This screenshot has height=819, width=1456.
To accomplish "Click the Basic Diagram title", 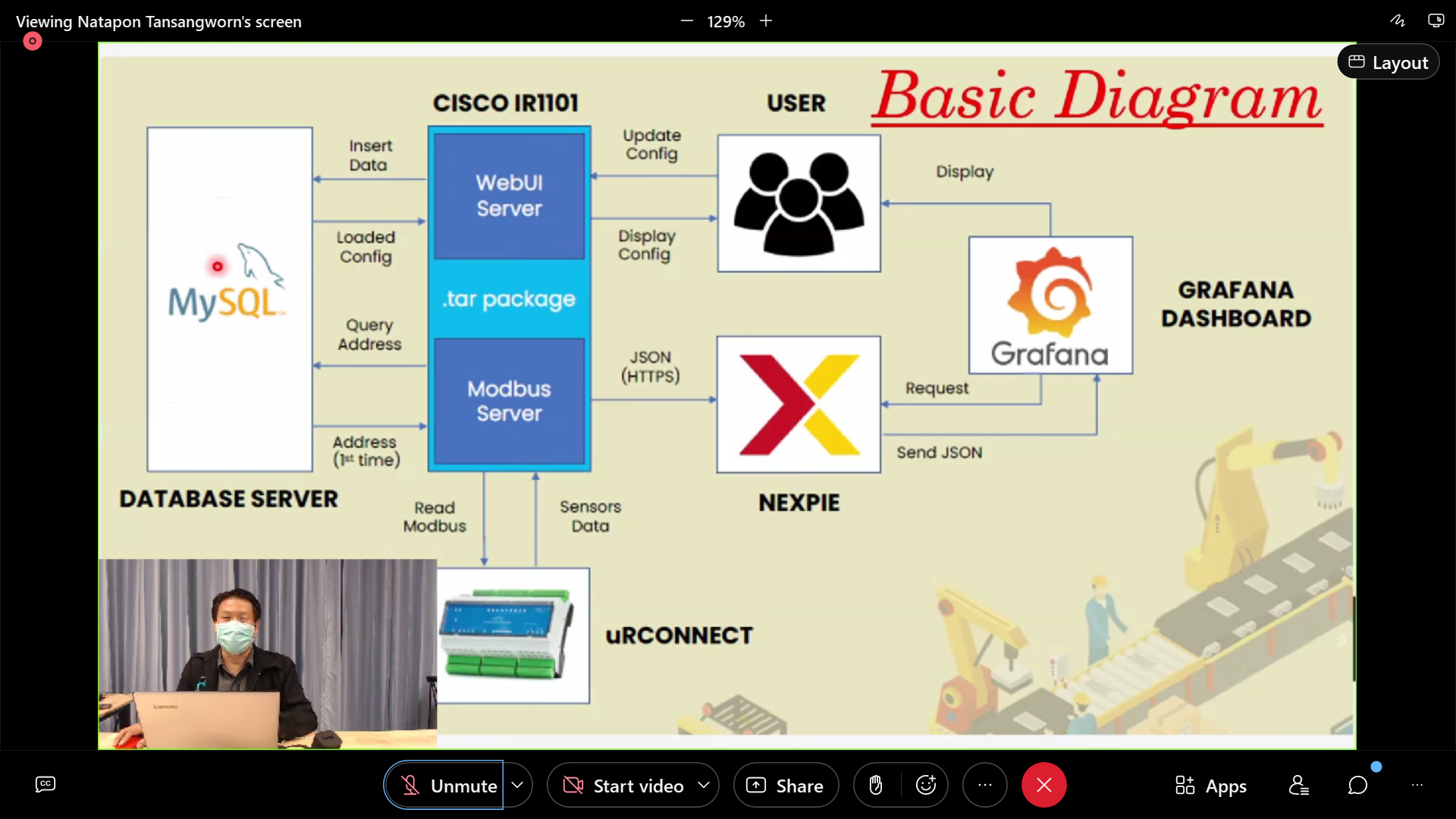I will click(1099, 97).
